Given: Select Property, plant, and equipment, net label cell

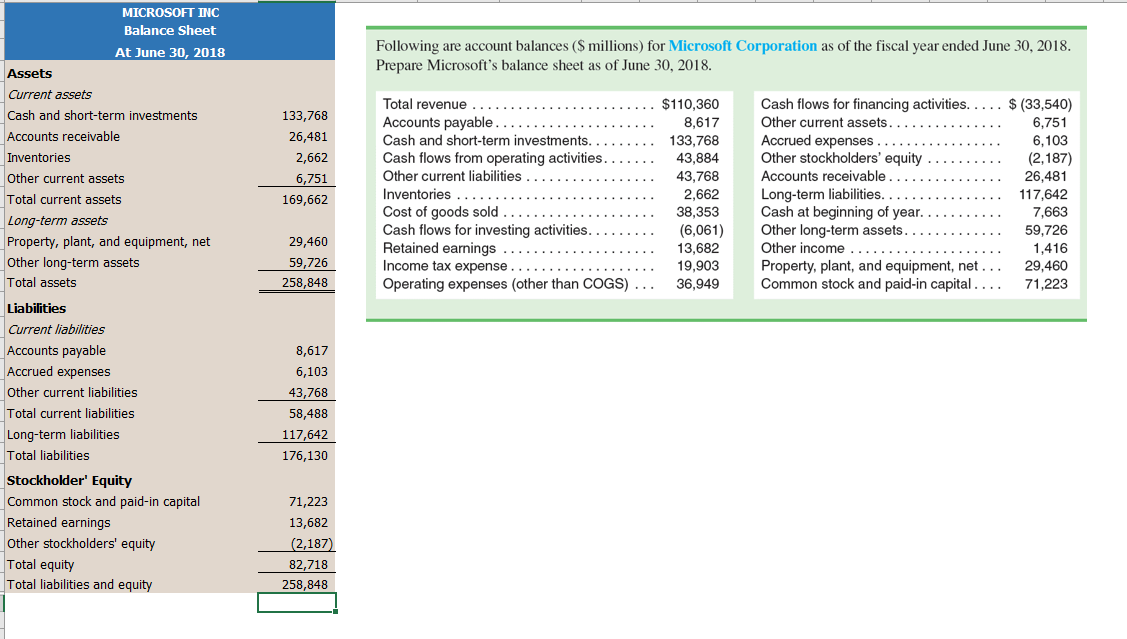Looking at the screenshot, I should click(109, 242).
